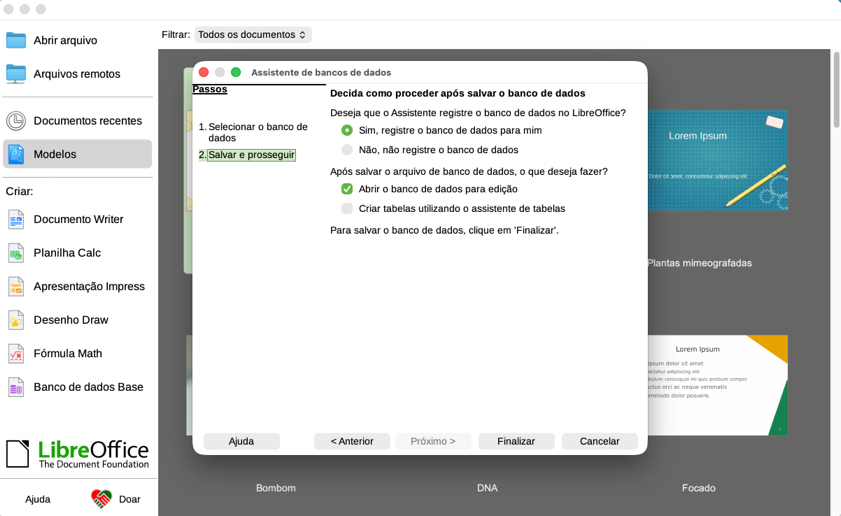
Task: Click the Modelos template icon
Action: (16, 154)
